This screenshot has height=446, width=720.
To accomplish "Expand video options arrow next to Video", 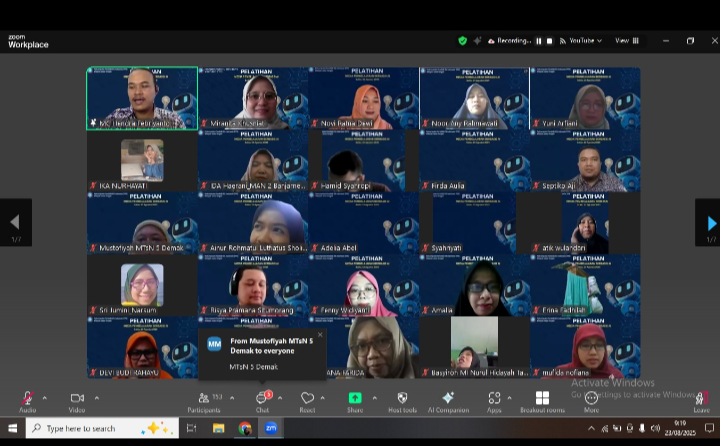I will (96, 398).
